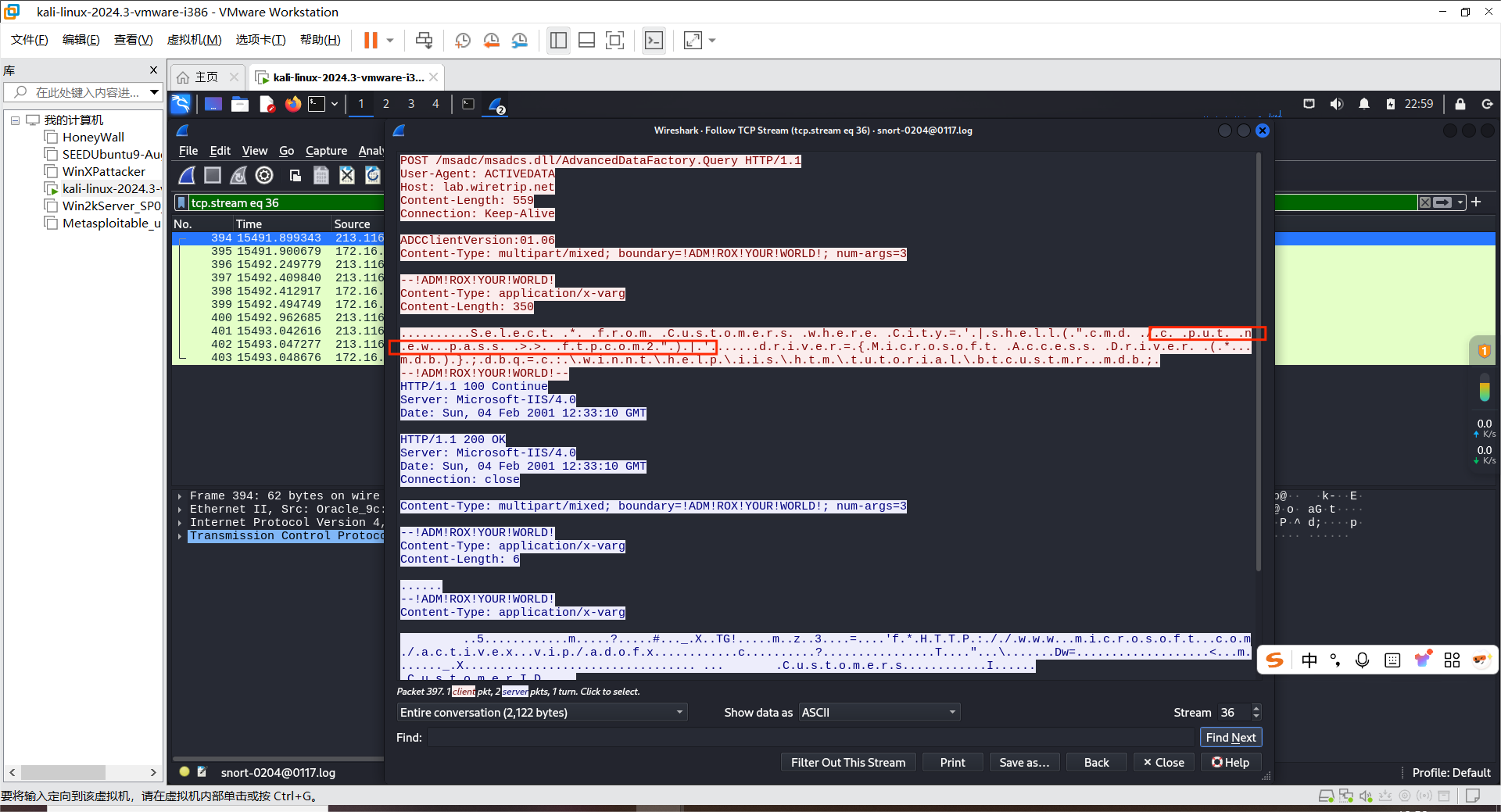Click the VMware send Ctrl+Alt+Del icon
The image size is (1501, 812).
pos(424,41)
